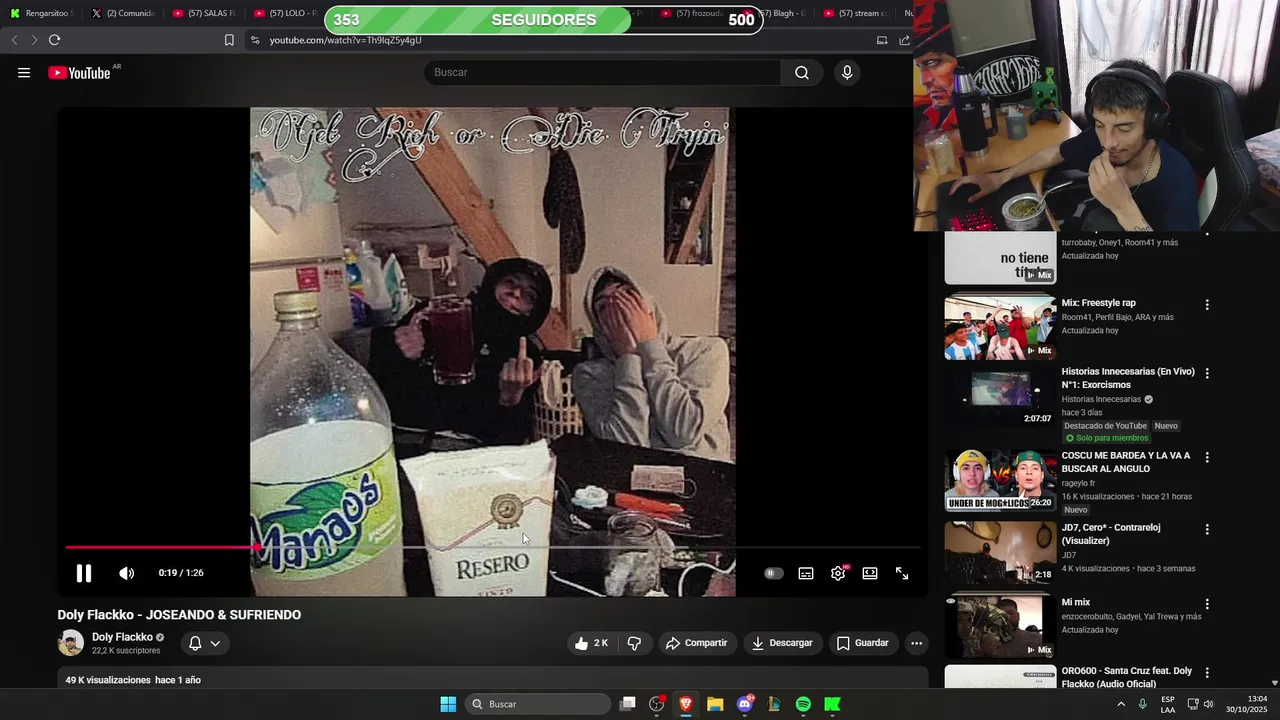
Task: Open the JD7 Contrareloj thumbnail
Action: 1000,552
